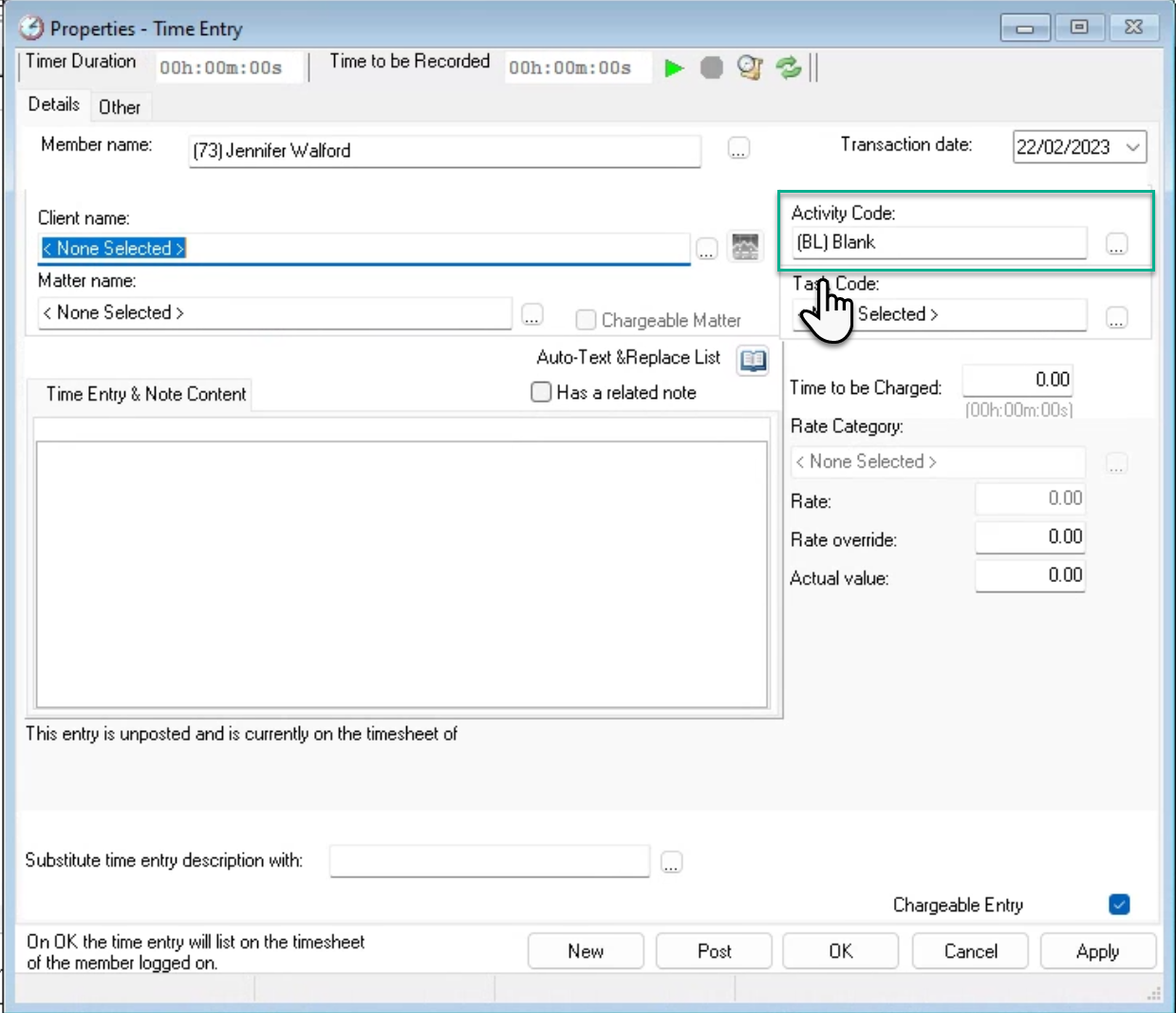Open Activity Code lookup ellipsis button
This screenshot has width=1176, height=1013.
pos(1116,244)
